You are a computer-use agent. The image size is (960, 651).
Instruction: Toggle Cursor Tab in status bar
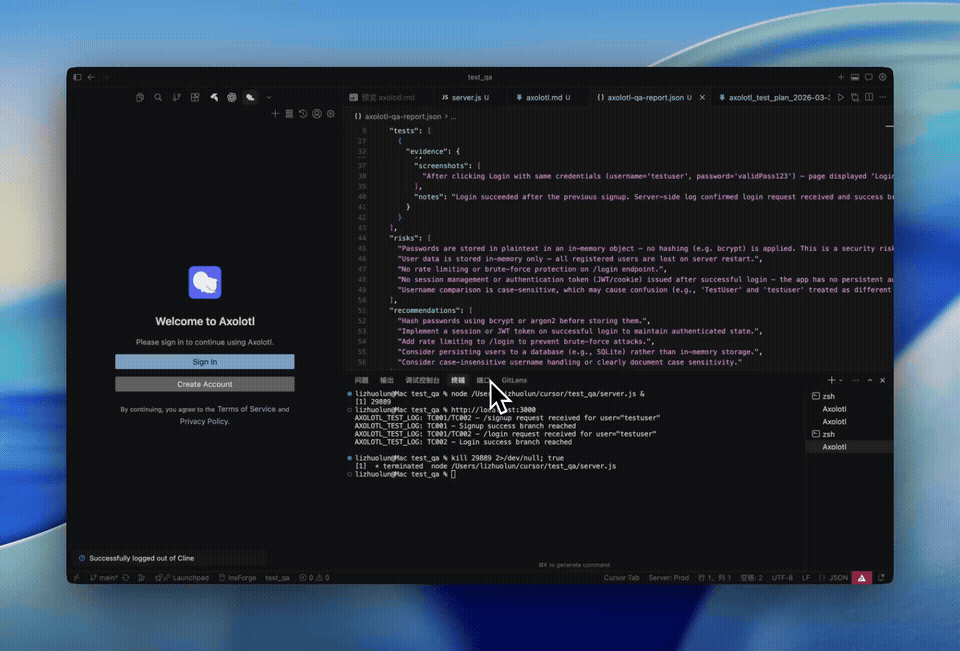point(621,578)
